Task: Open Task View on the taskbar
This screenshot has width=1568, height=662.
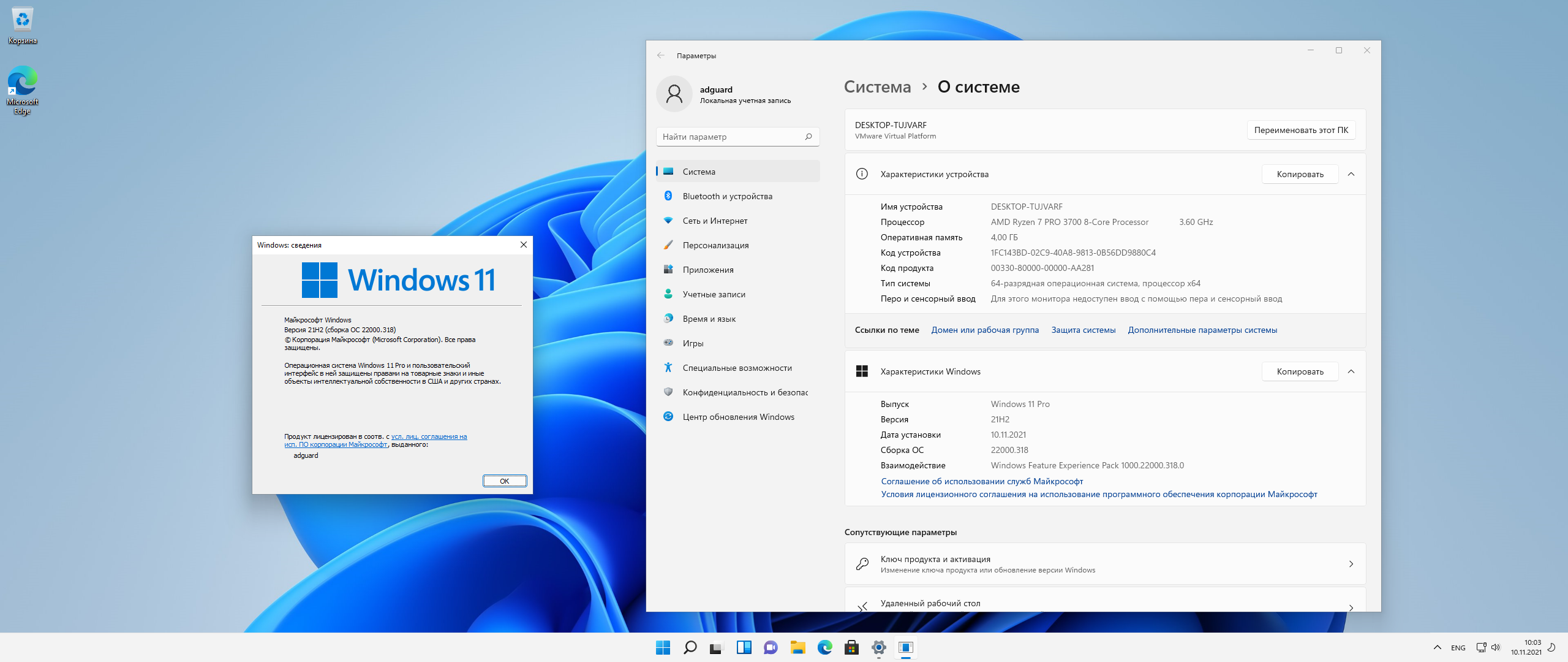Action: (x=717, y=647)
